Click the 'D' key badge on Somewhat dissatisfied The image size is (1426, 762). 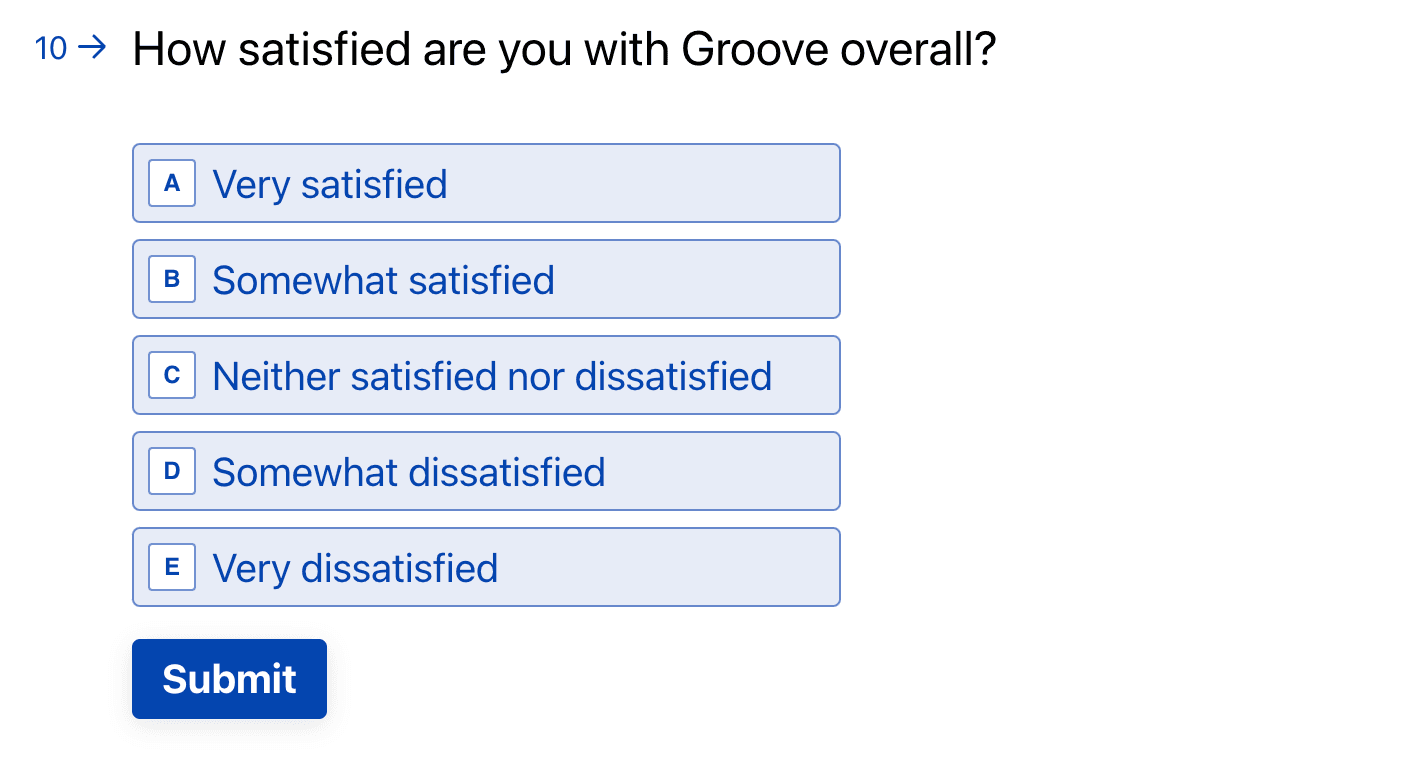pos(171,471)
